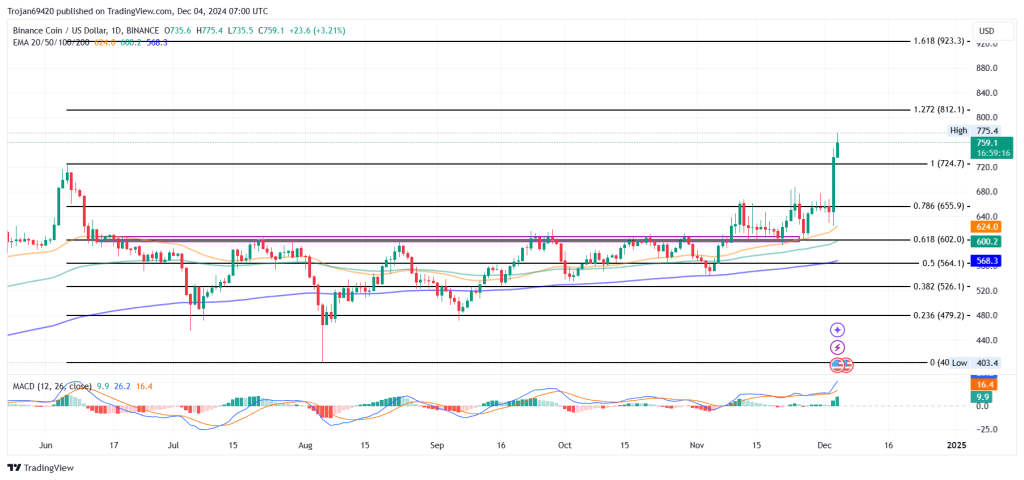Click the High 775.4 price label
This screenshot has height=480, width=1024.
[x=974, y=131]
